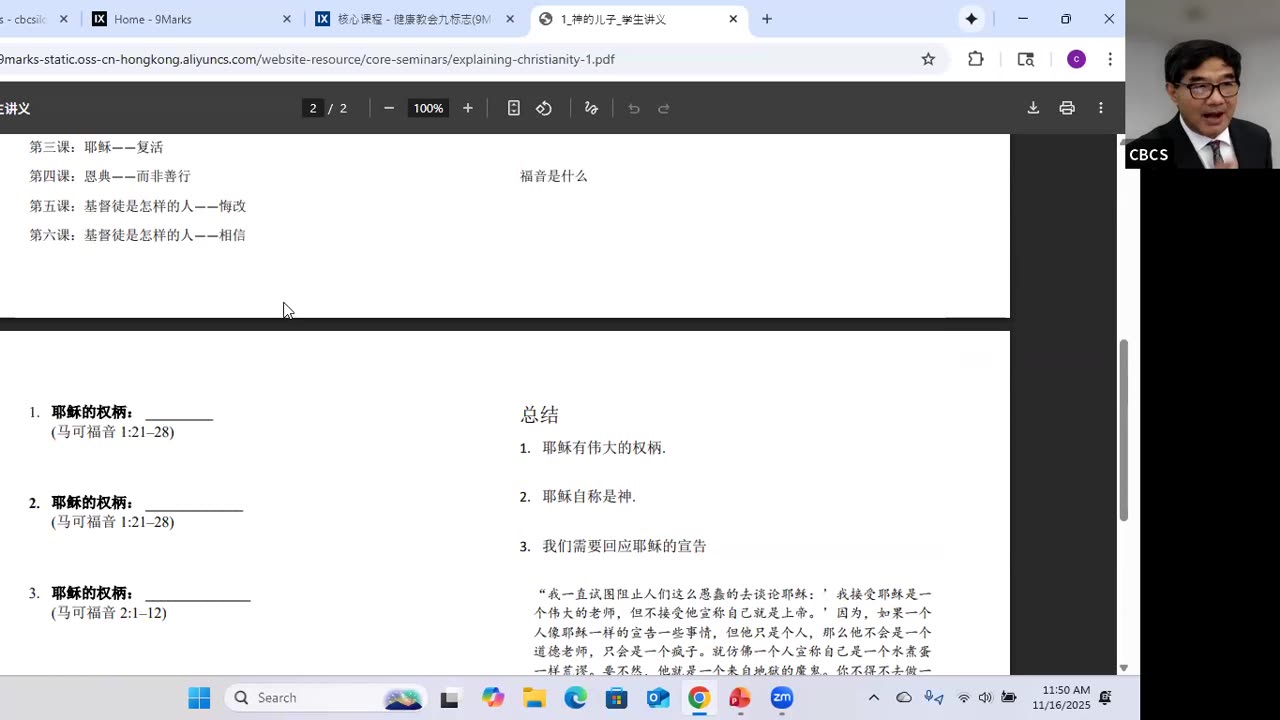Screen dimensions: 1280x720
Task: Click the text 第四课：恩典——而非善行
Action: click(x=110, y=176)
